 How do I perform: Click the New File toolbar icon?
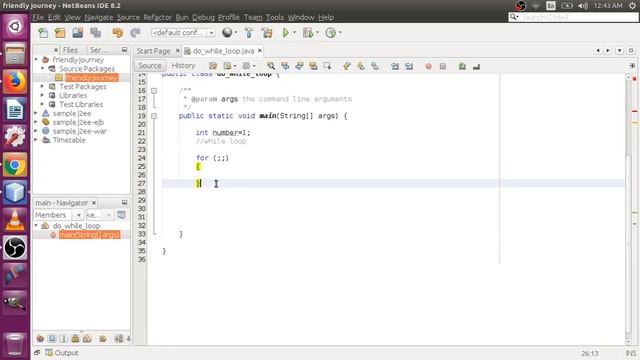tap(43, 33)
